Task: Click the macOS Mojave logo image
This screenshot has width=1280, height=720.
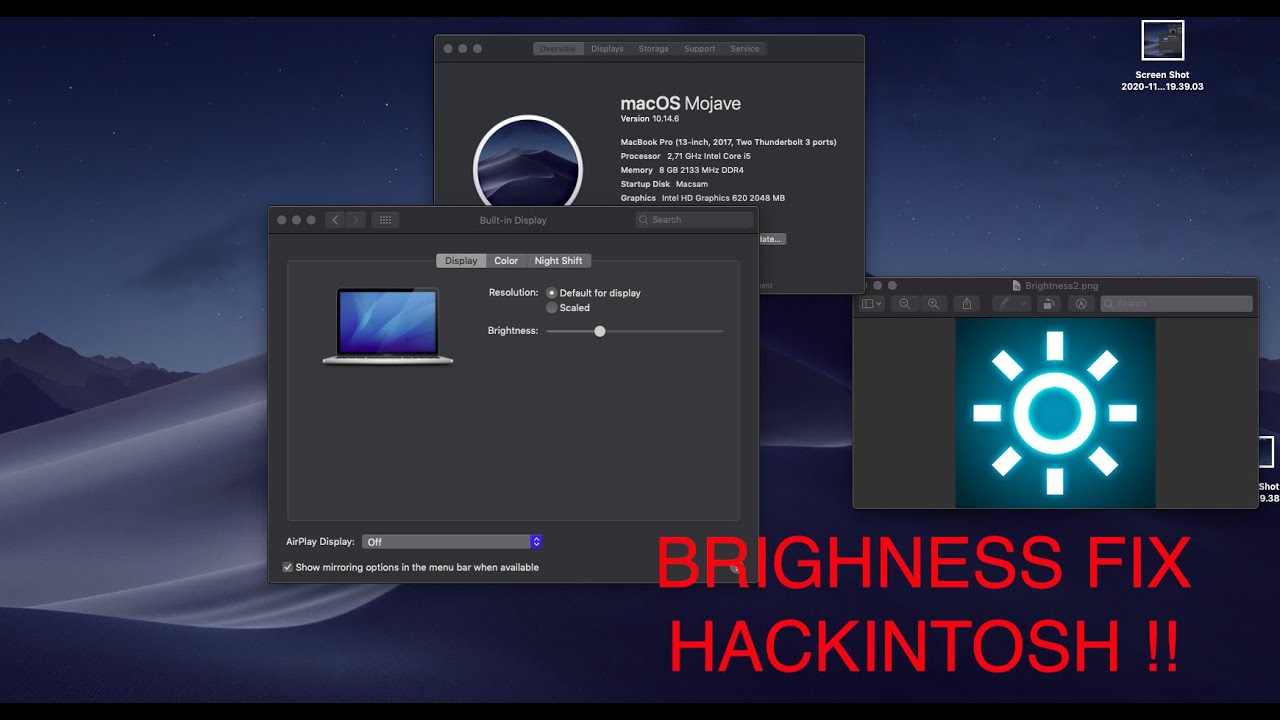Action: (x=527, y=160)
